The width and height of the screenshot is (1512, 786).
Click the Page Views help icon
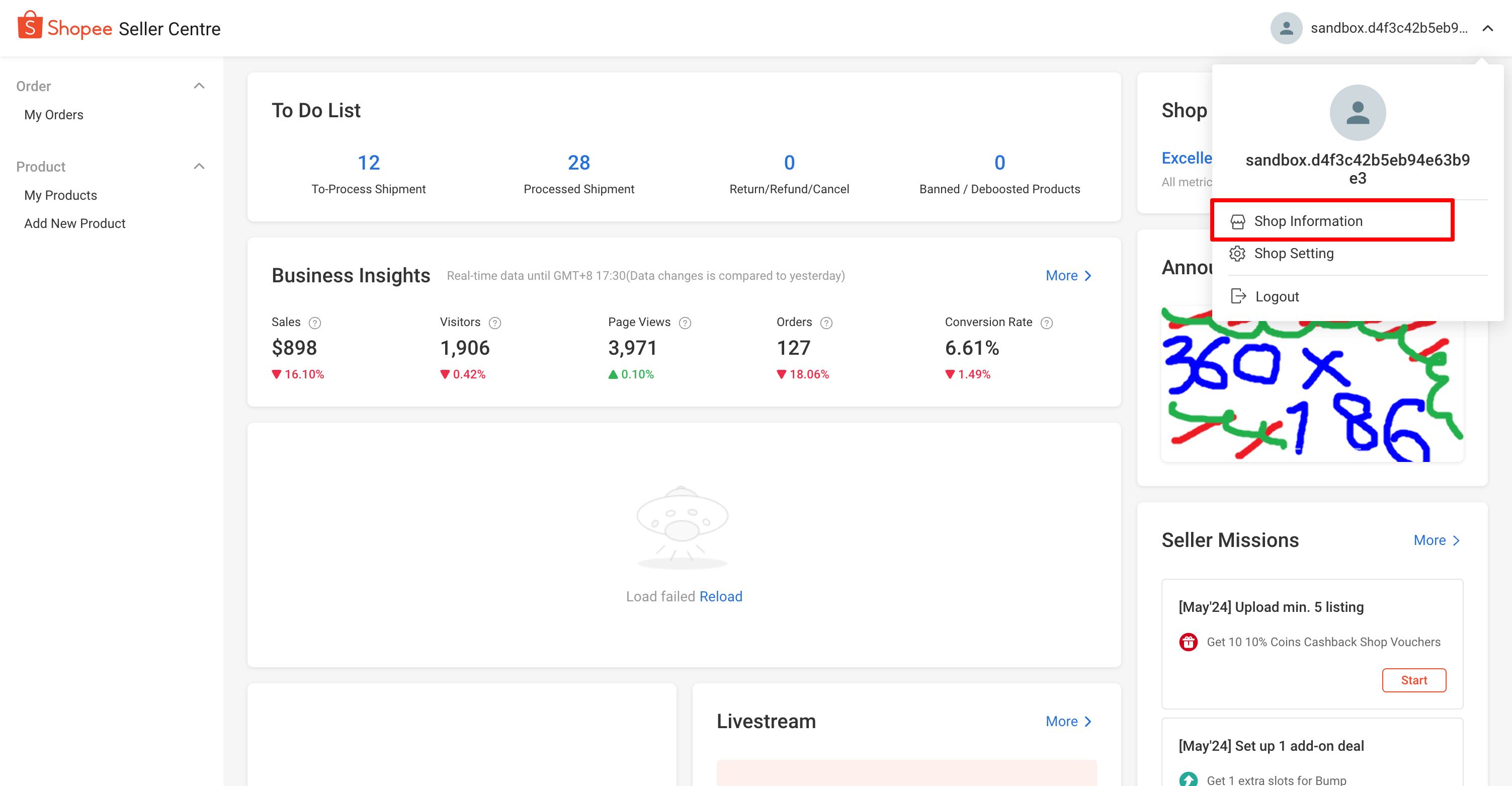click(685, 323)
